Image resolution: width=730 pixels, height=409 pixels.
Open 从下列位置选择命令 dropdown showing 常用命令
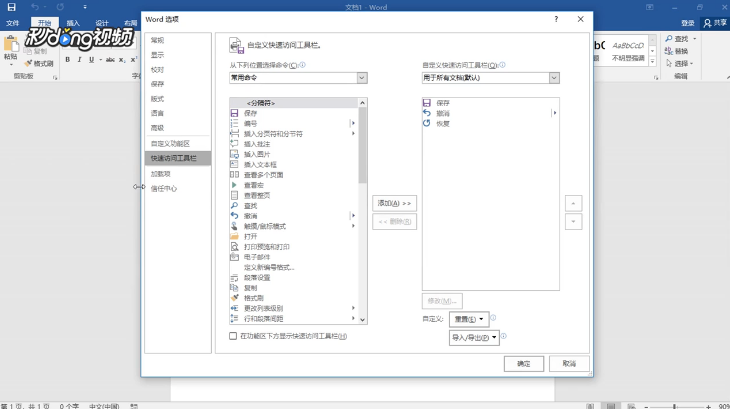tap(298, 78)
